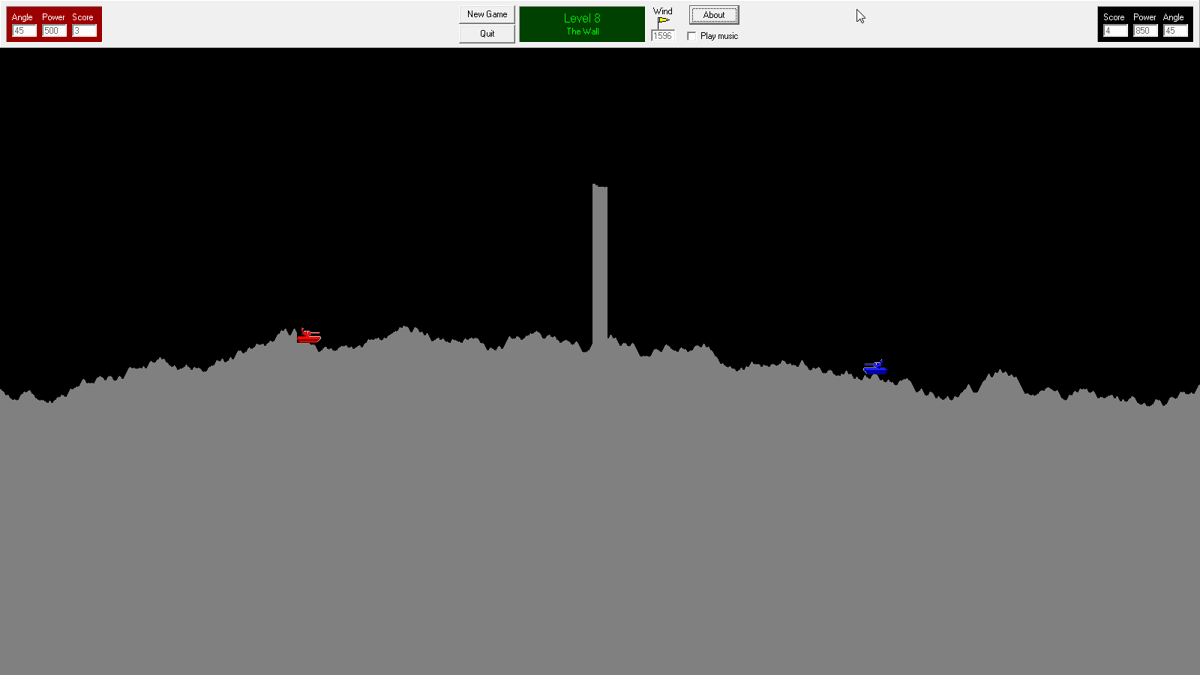
Task: Click 'The Wall' level name text
Action: 582,32
